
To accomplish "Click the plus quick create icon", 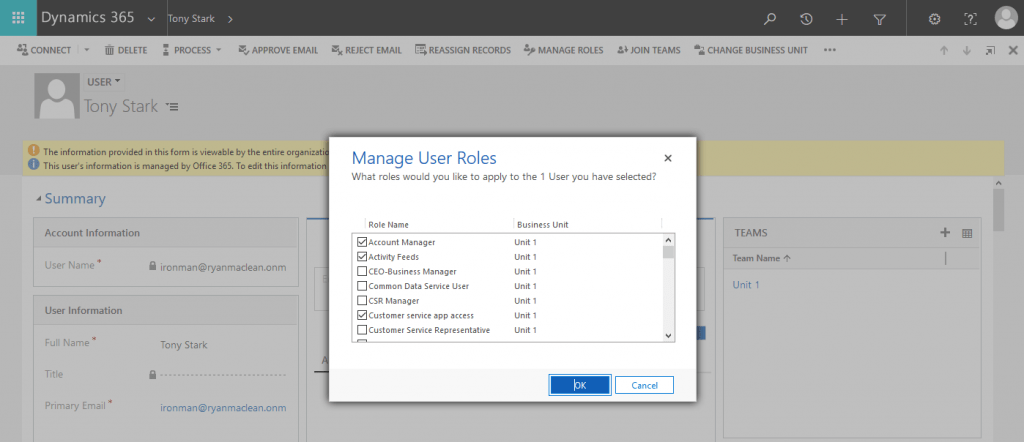I will (x=842, y=19).
